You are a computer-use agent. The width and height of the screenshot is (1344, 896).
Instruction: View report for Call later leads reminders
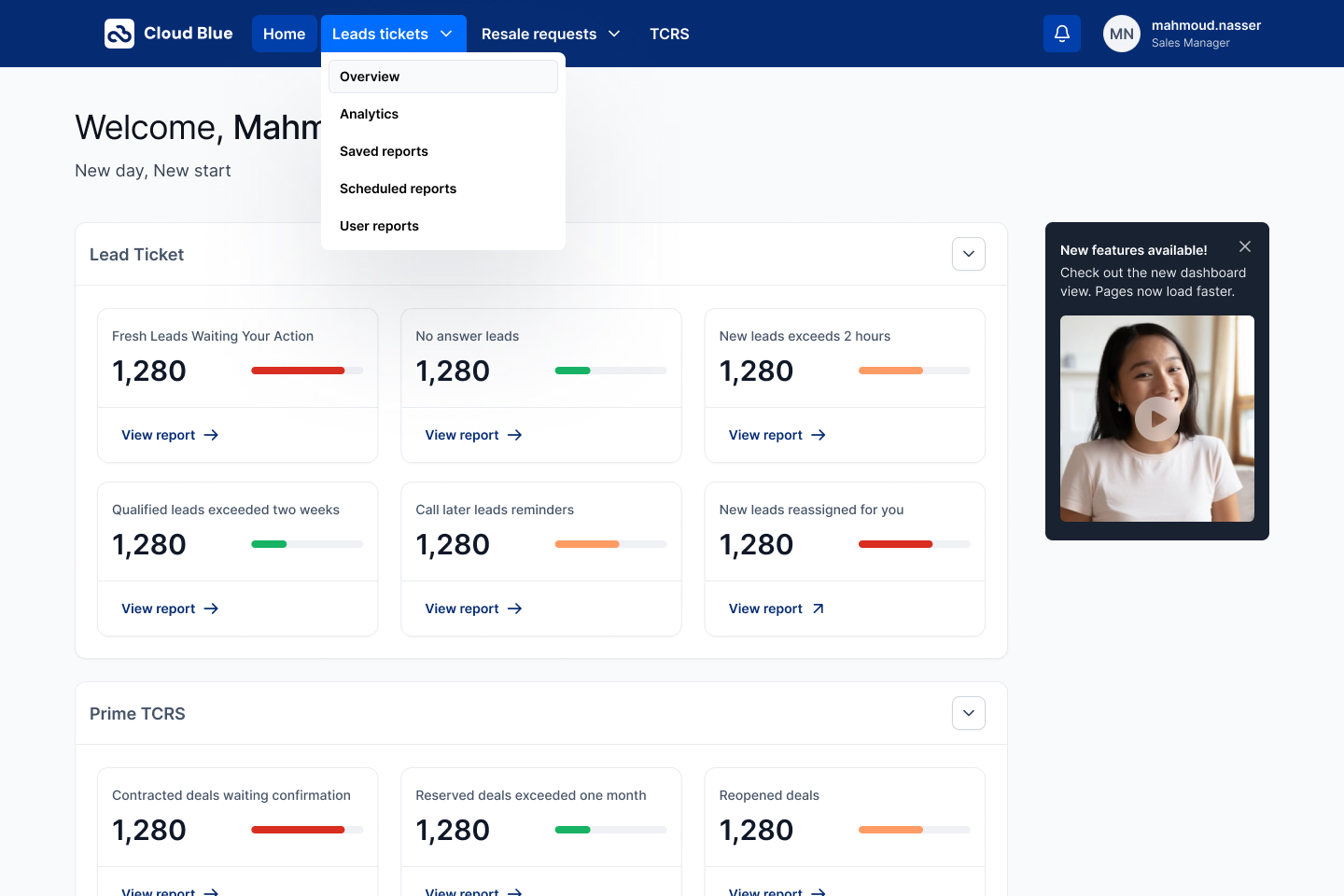point(473,609)
